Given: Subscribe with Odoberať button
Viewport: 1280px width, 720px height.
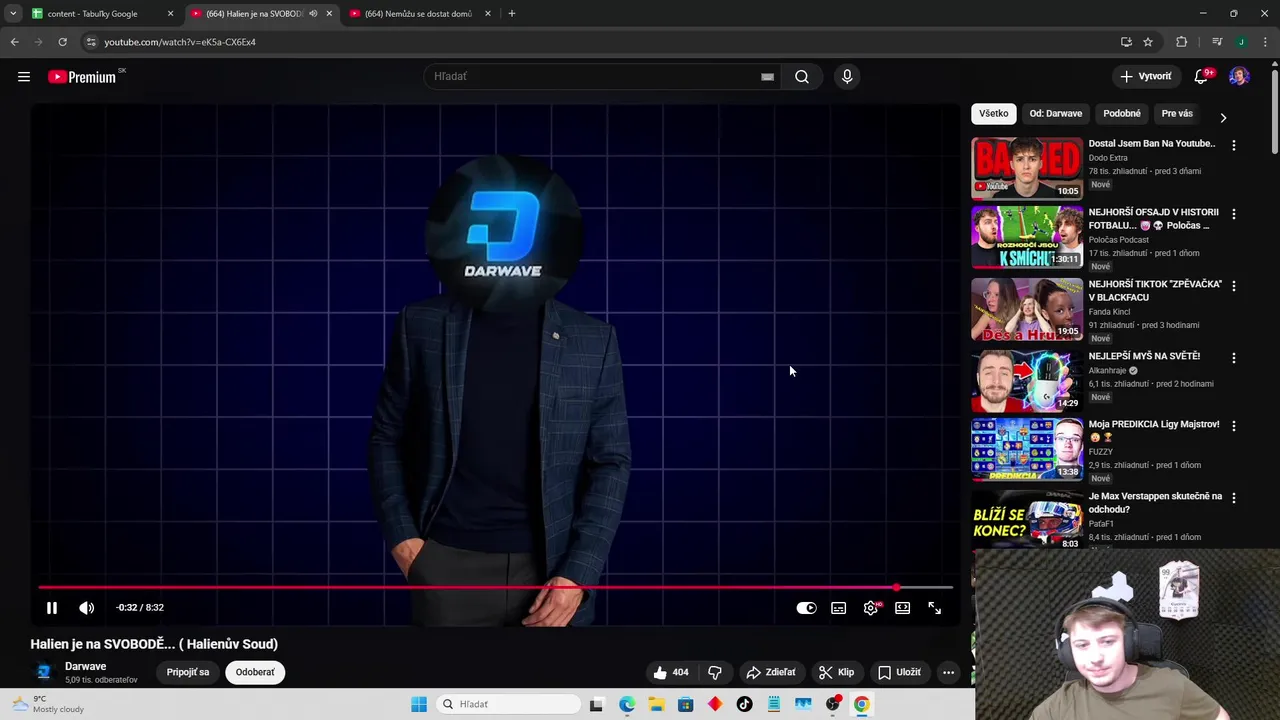Looking at the screenshot, I should (255, 672).
